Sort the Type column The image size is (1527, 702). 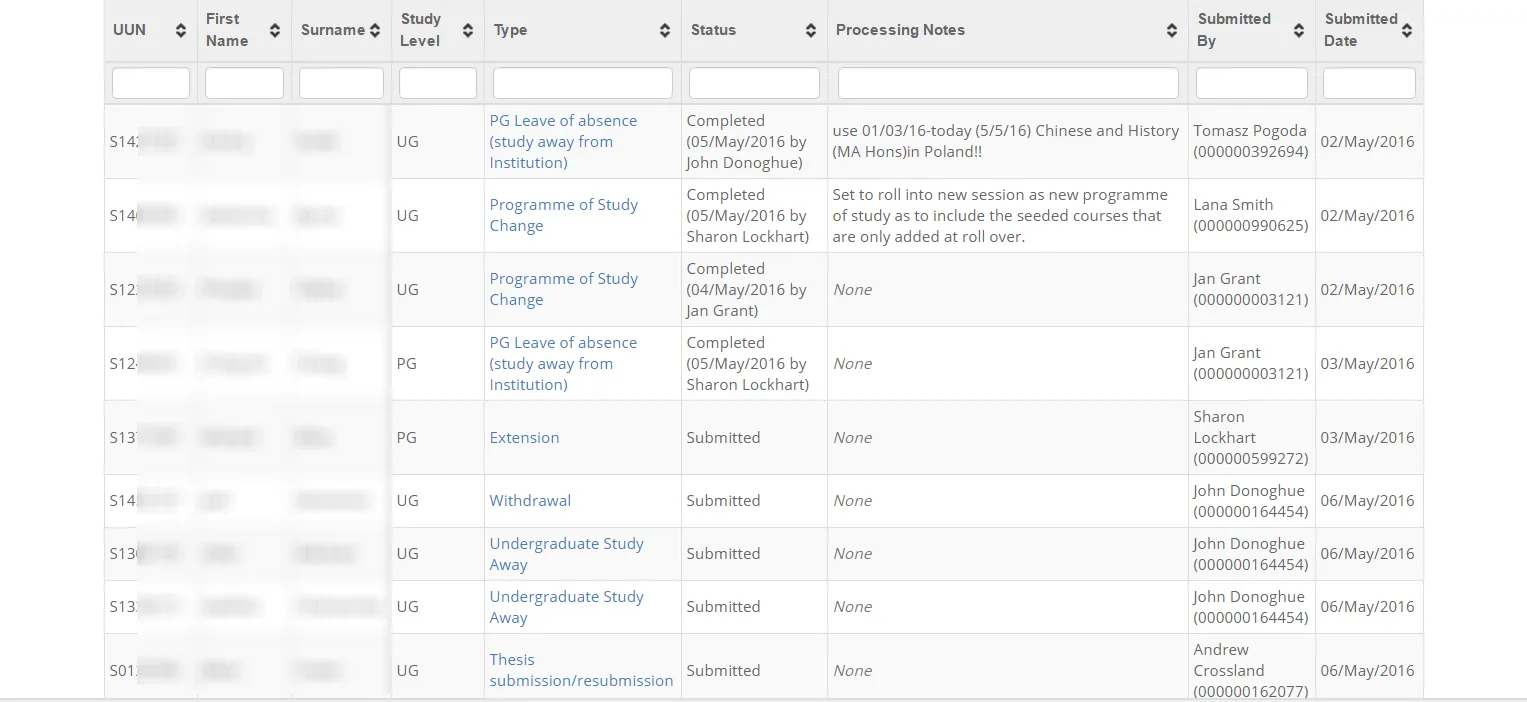[x=665, y=31]
